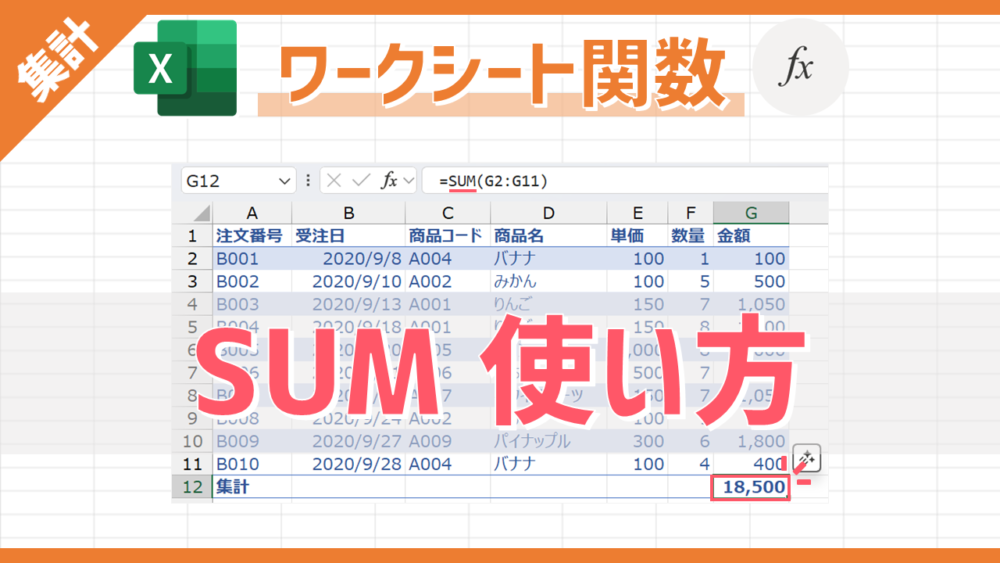The image size is (1000, 563).
Task: Click the Name Box showing G12
Action: tap(238, 181)
